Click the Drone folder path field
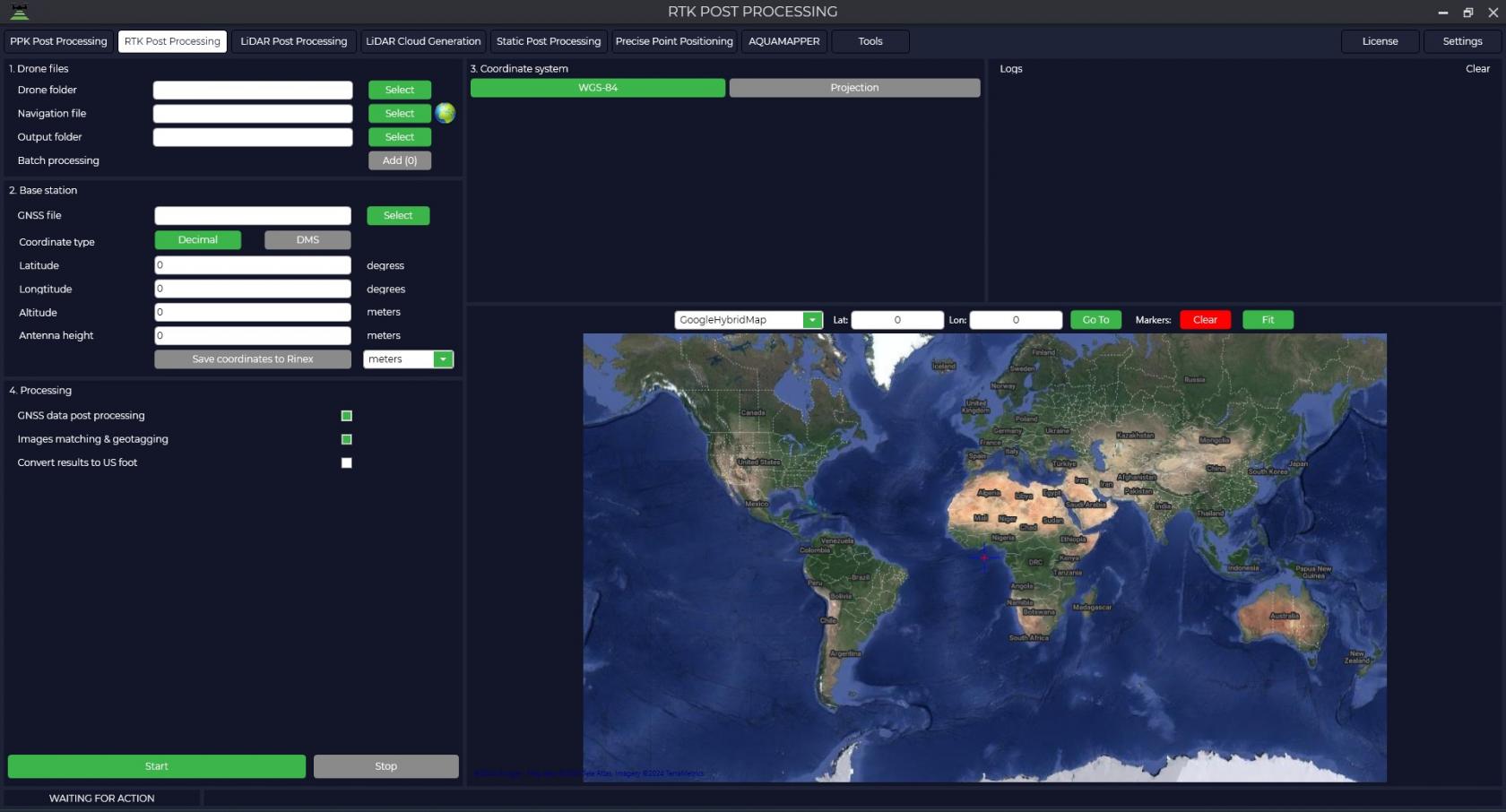The height and width of the screenshot is (812, 1506). pyautogui.click(x=253, y=91)
